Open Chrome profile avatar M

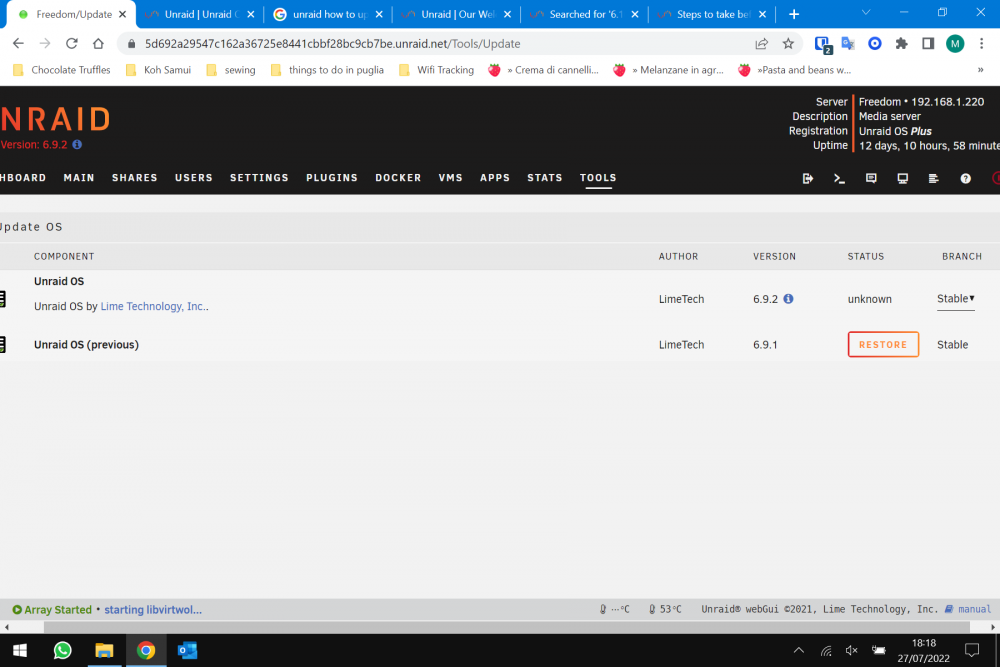coord(955,43)
